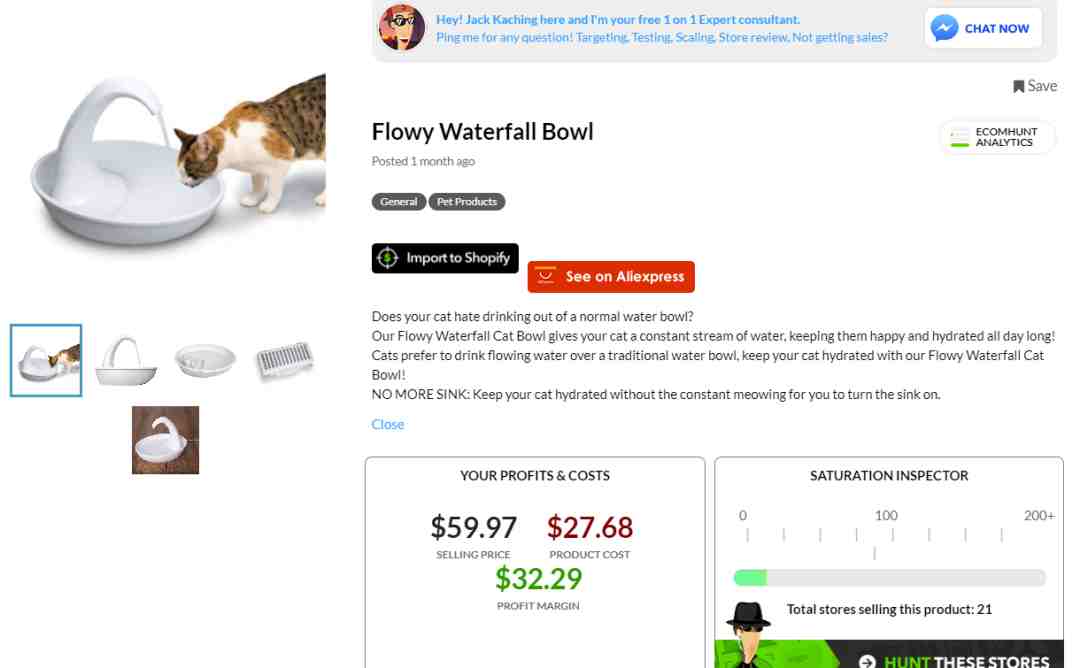The width and height of the screenshot is (1080, 668).
Task: Click the Save bookmark icon
Action: pyautogui.click(x=1018, y=86)
